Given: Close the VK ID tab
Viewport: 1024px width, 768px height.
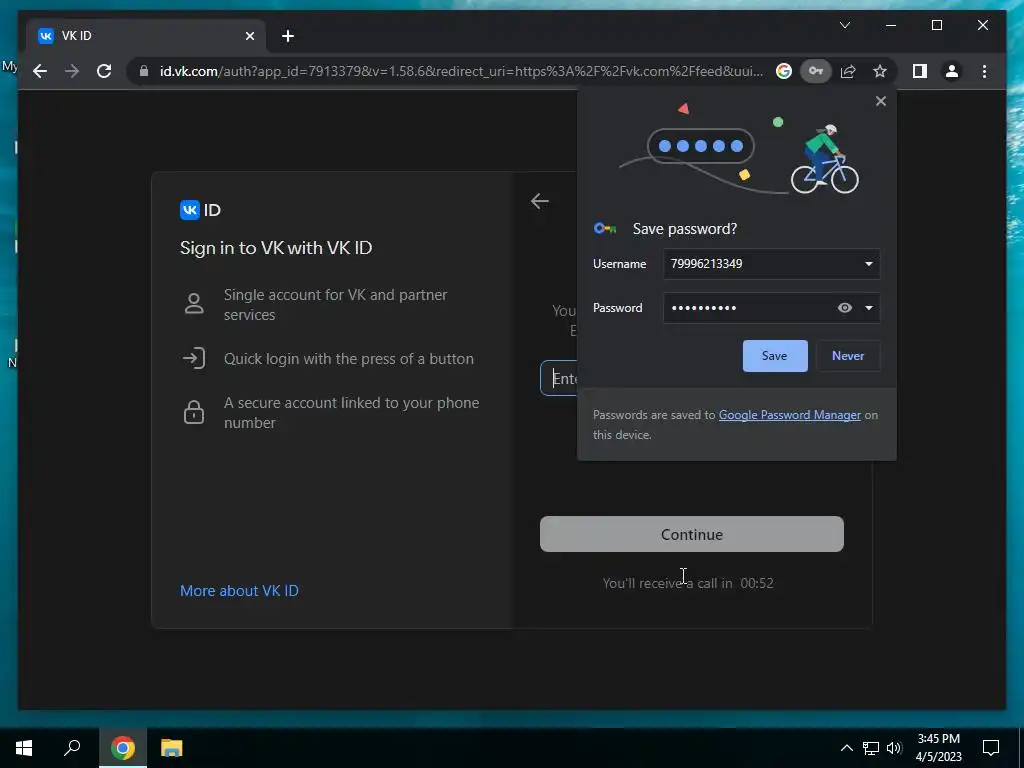Looking at the screenshot, I should click(x=249, y=36).
